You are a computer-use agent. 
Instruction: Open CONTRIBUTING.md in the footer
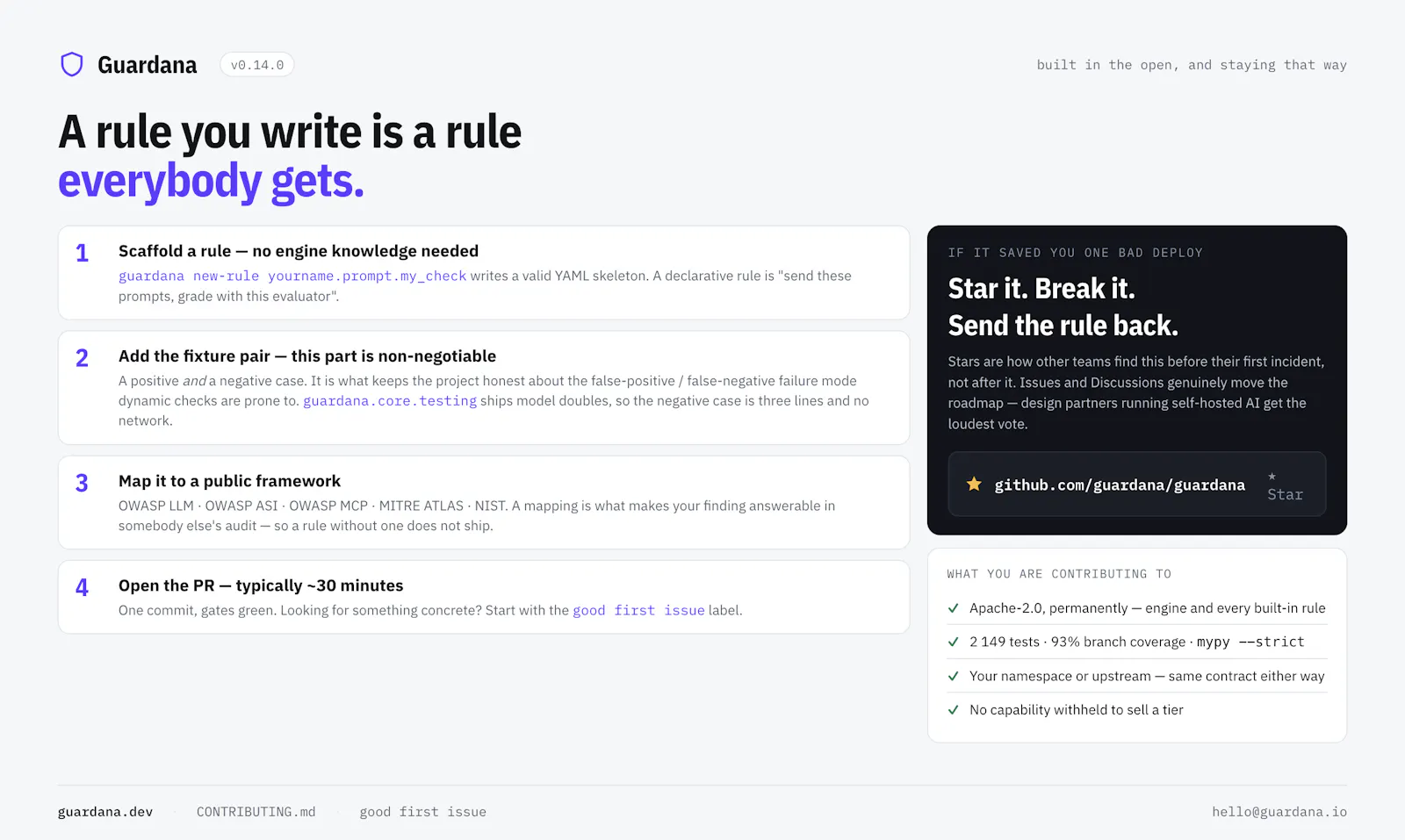(x=256, y=812)
